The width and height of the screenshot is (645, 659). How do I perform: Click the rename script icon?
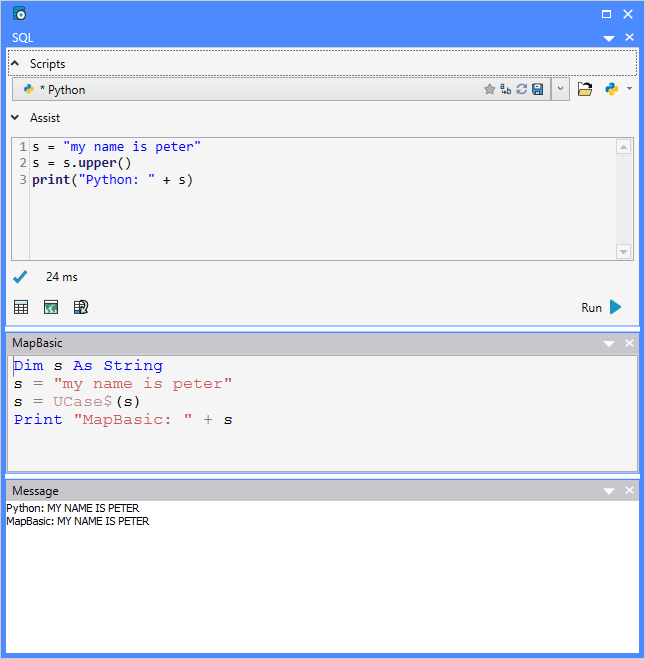click(505, 89)
